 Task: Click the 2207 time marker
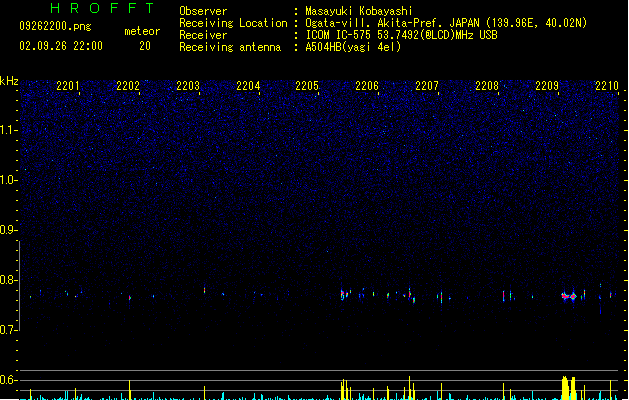pyautogui.click(x=427, y=86)
